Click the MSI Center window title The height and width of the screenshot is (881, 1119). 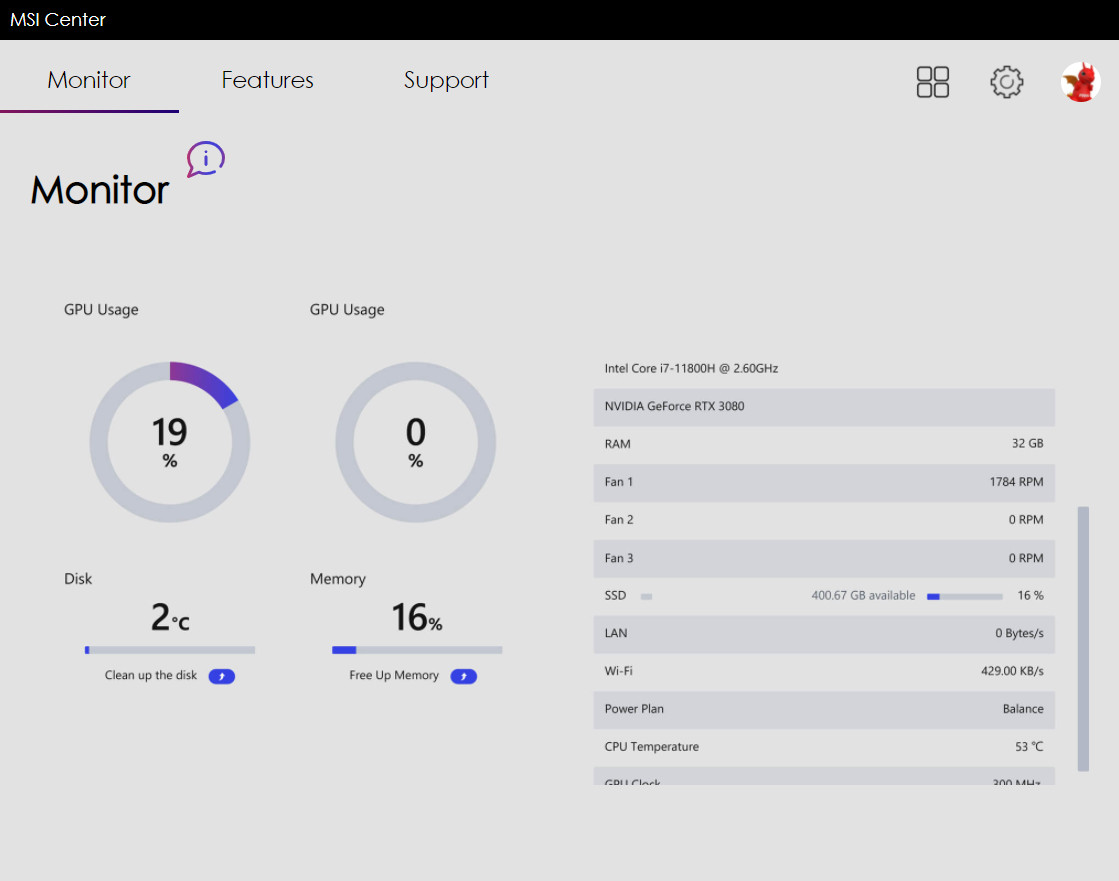click(58, 20)
